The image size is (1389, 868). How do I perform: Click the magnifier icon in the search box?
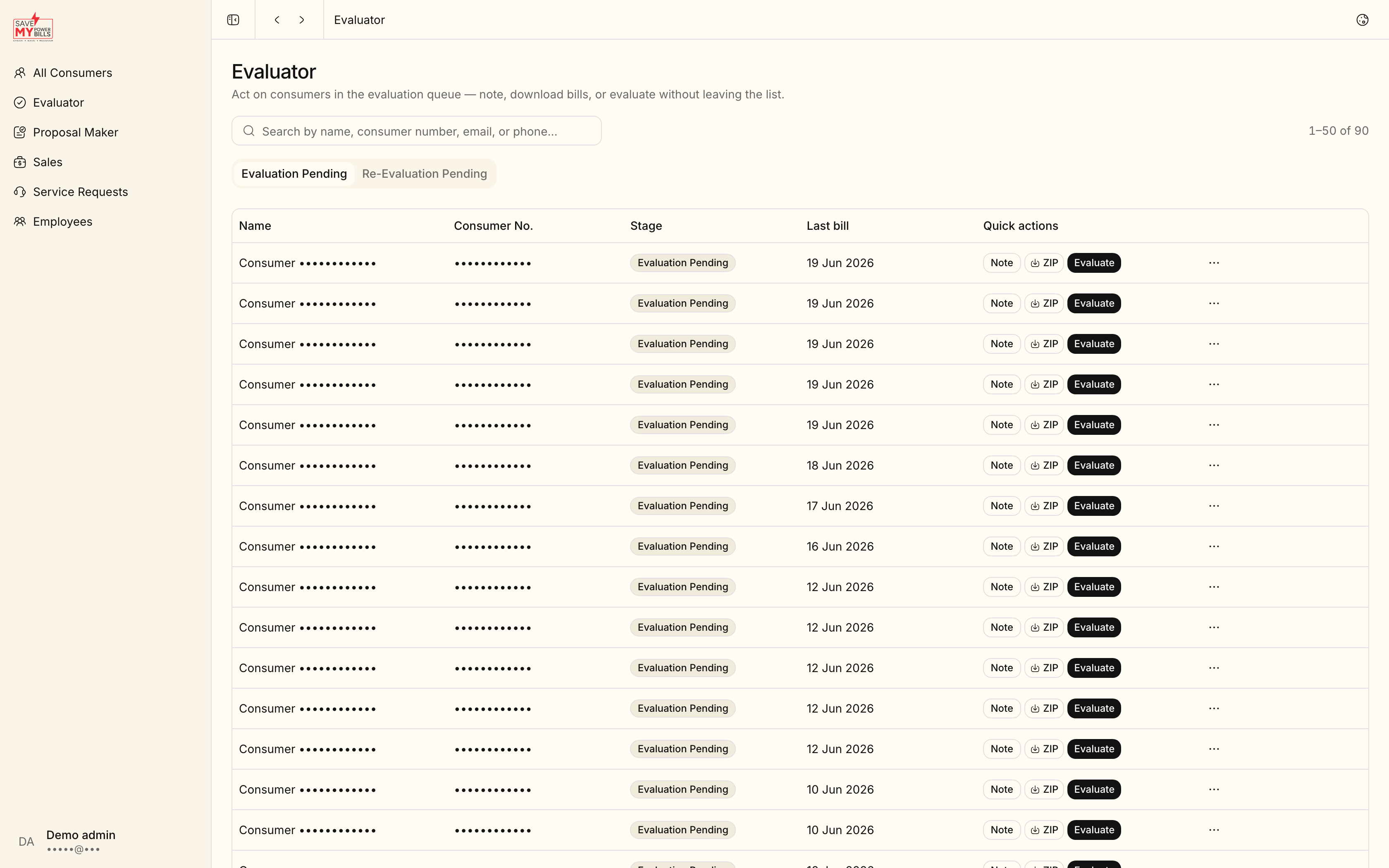pyautogui.click(x=248, y=131)
